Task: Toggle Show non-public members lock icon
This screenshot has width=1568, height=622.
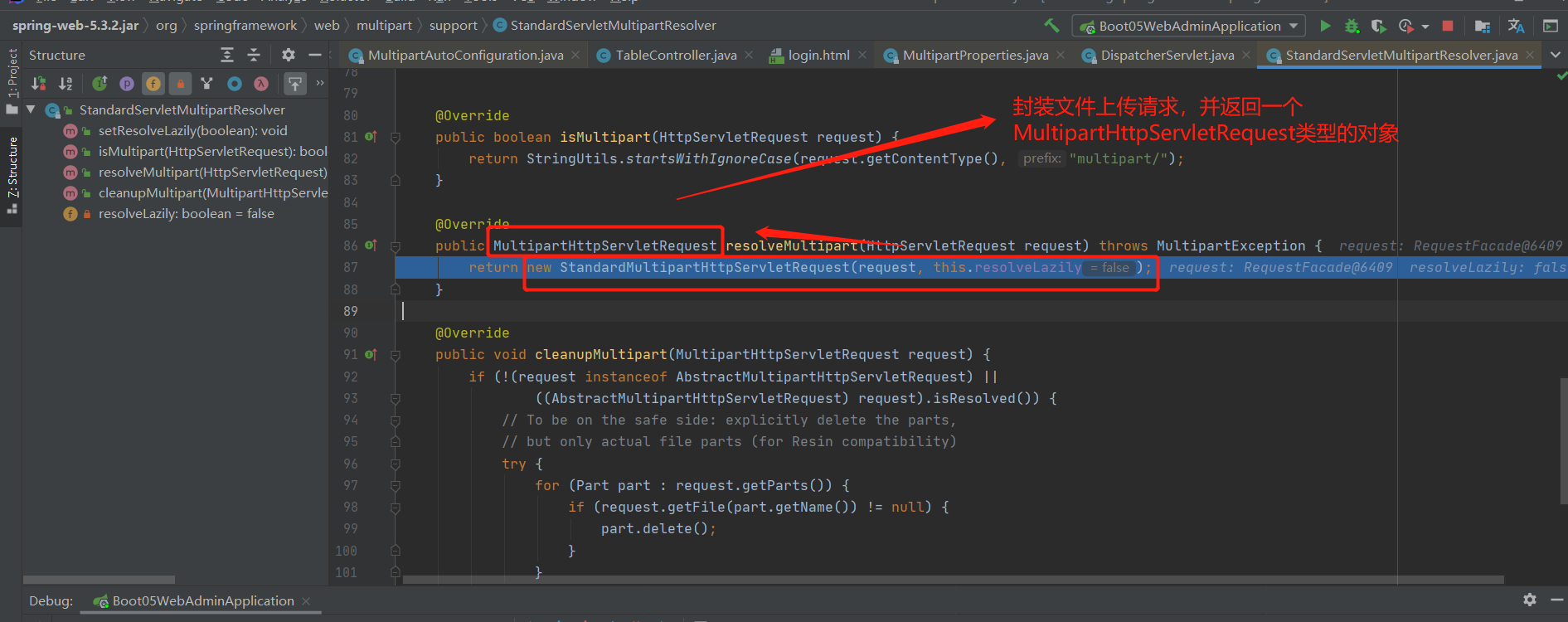Action: [x=180, y=83]
